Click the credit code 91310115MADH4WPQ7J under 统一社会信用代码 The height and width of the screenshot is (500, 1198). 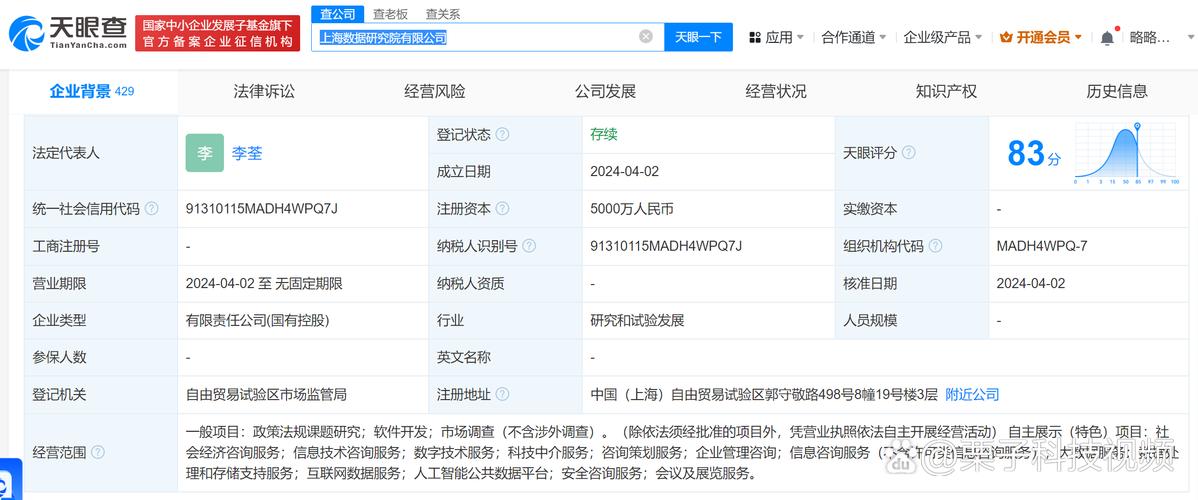click(261, 209)
